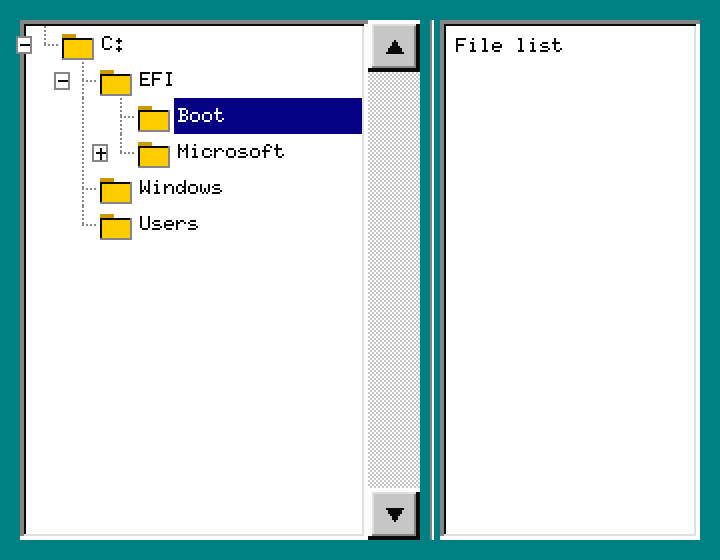The height and width of the screenshot is (560, 720).
Task: Click the Boot folder icon
Action: click(153, 118)
